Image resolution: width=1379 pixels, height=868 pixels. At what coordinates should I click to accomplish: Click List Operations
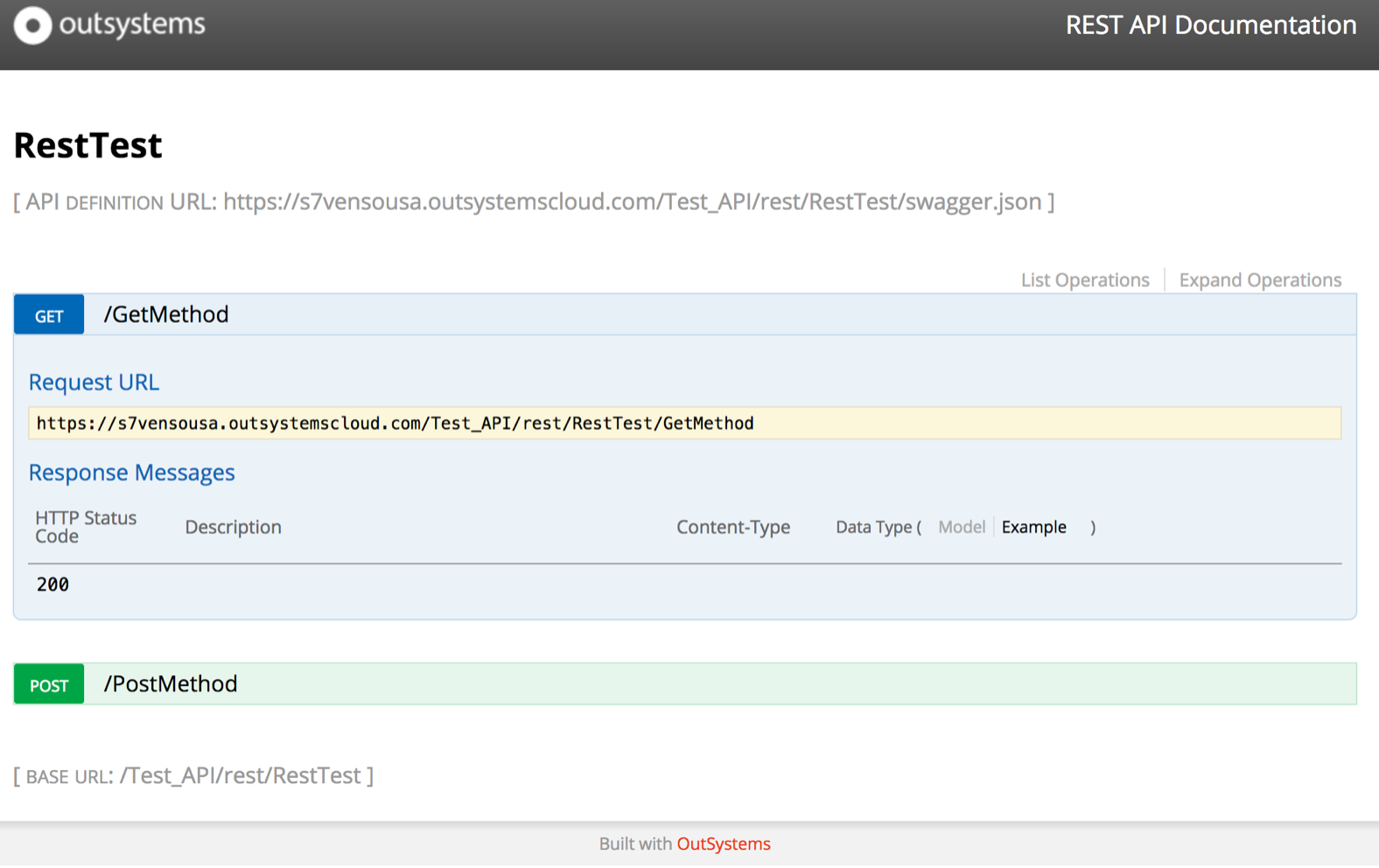coord(1084,280)
